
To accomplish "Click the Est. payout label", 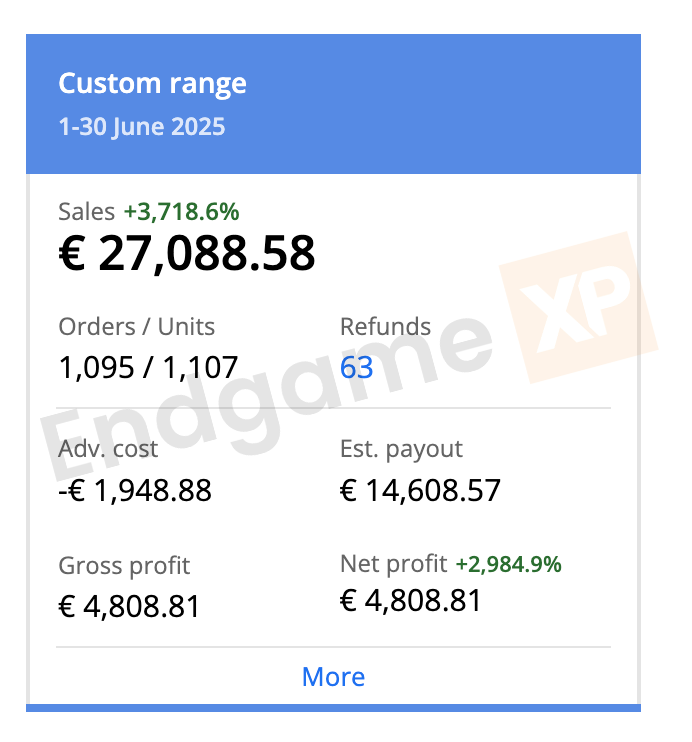I will 401,449.
